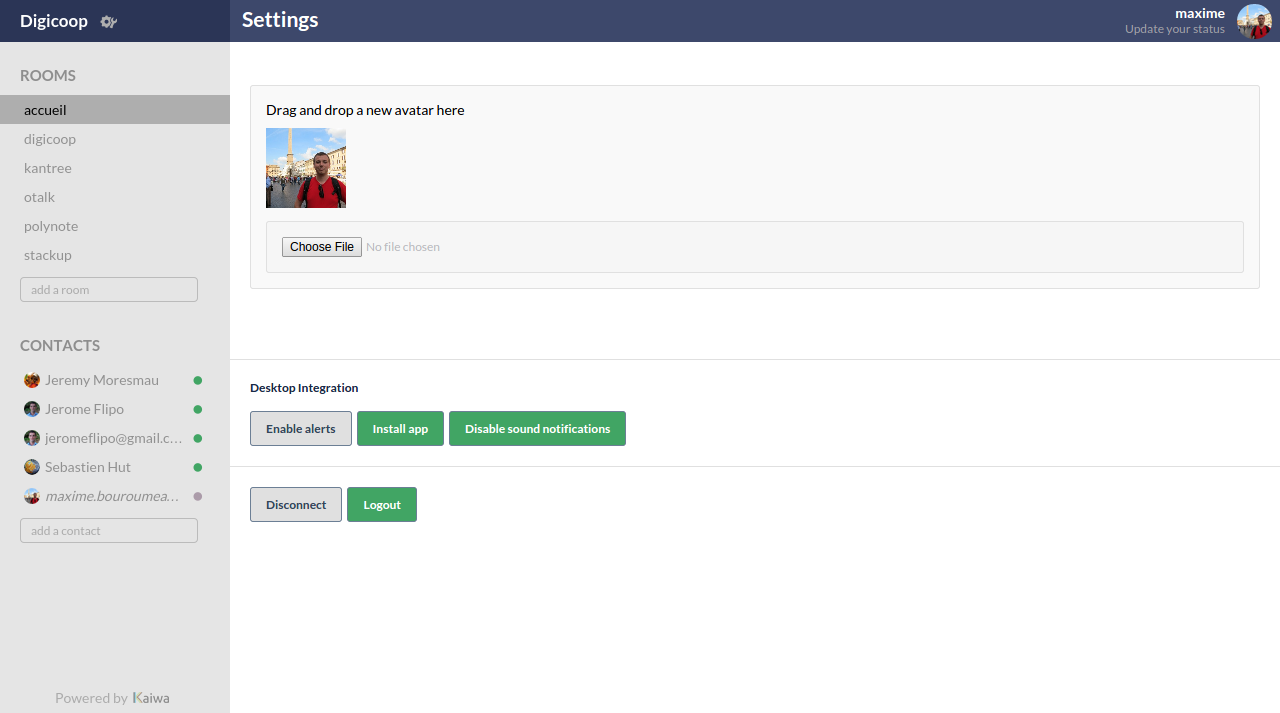Disable sound notifications
Viewport: 1280px width, 713px height.
537,428
